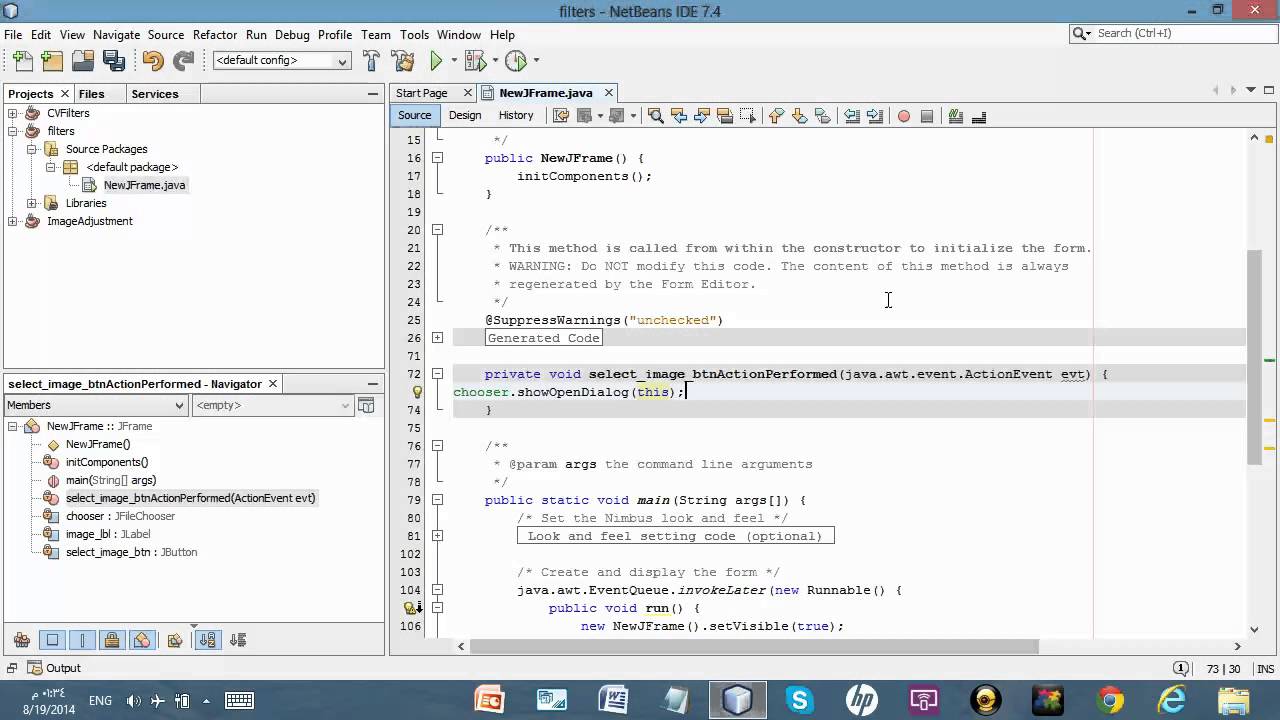The width and height of the screenshot is (1280, 720).
Task: Open the Tools menu
Action: tap(414, 34)
